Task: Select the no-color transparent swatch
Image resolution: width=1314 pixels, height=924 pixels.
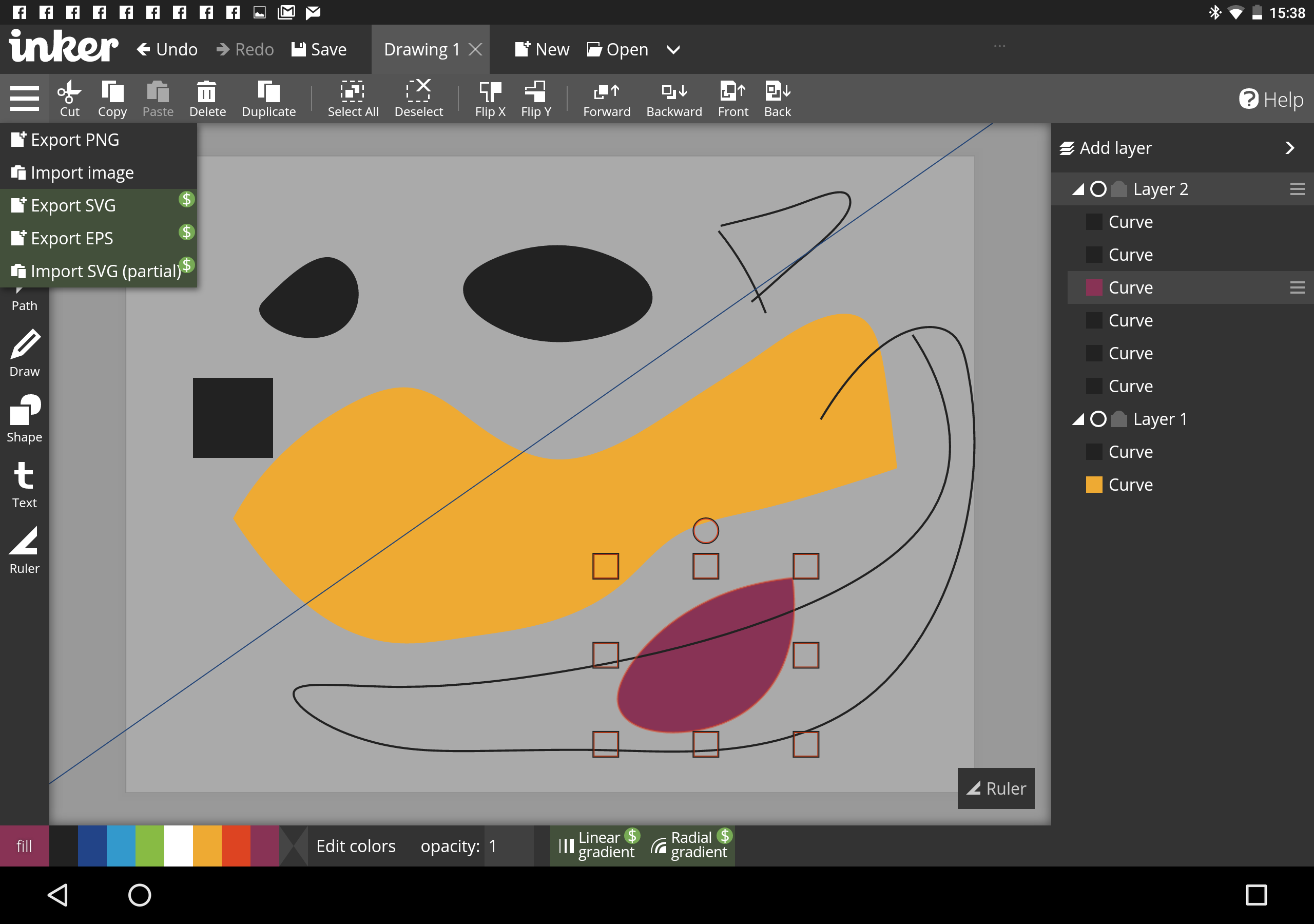Action: tap(294, 845)
